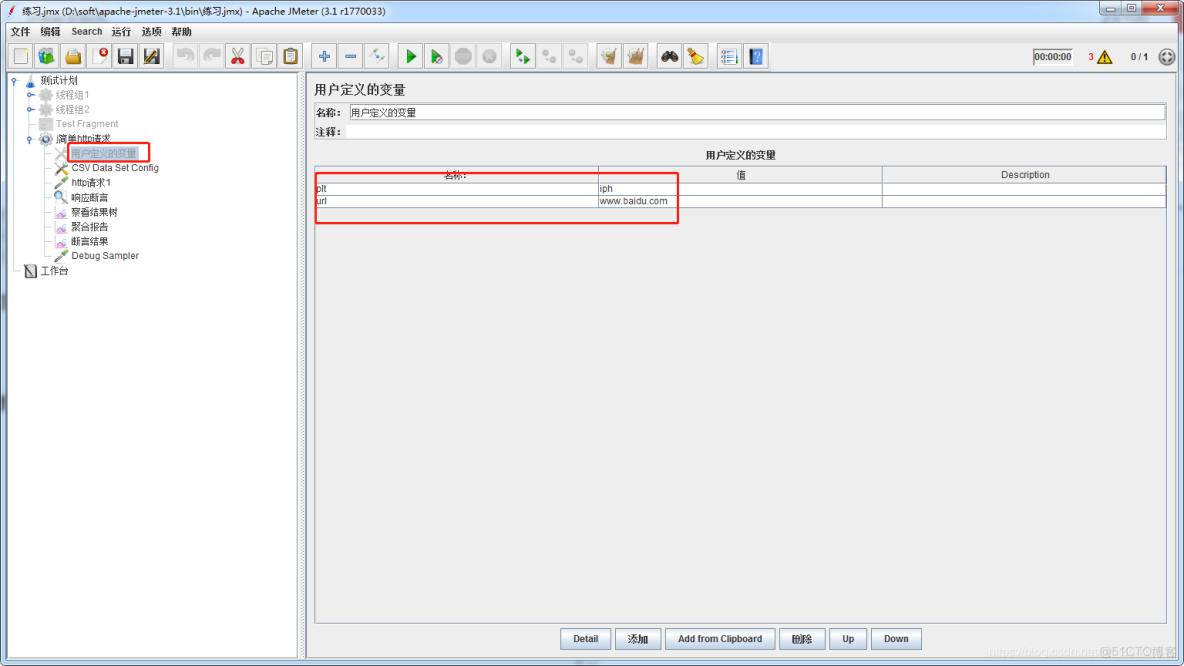
Task: Toggle the error log via warning triangle
Action: click(x=1103, y=56)
